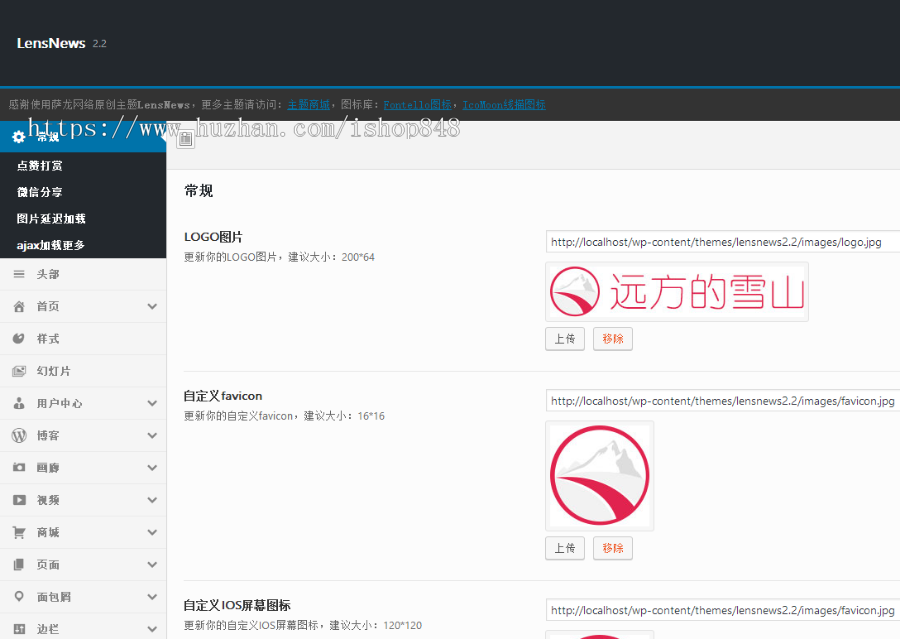The width and height of the screenshot is (900, 639).
Task: Click the 样式 palette icon
Action: coord(19,339)
